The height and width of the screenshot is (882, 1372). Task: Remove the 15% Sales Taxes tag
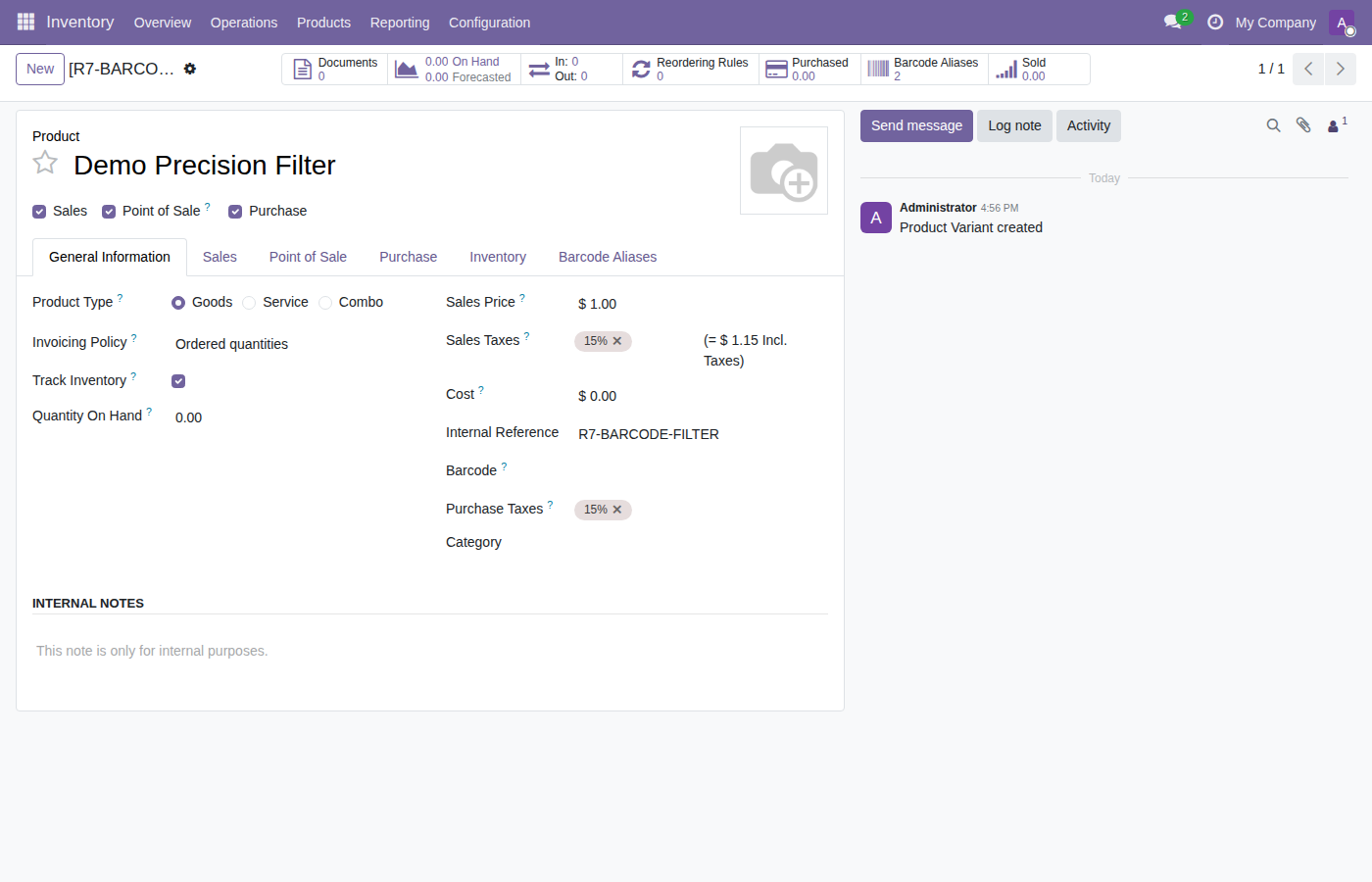click(x=617, y=341)
